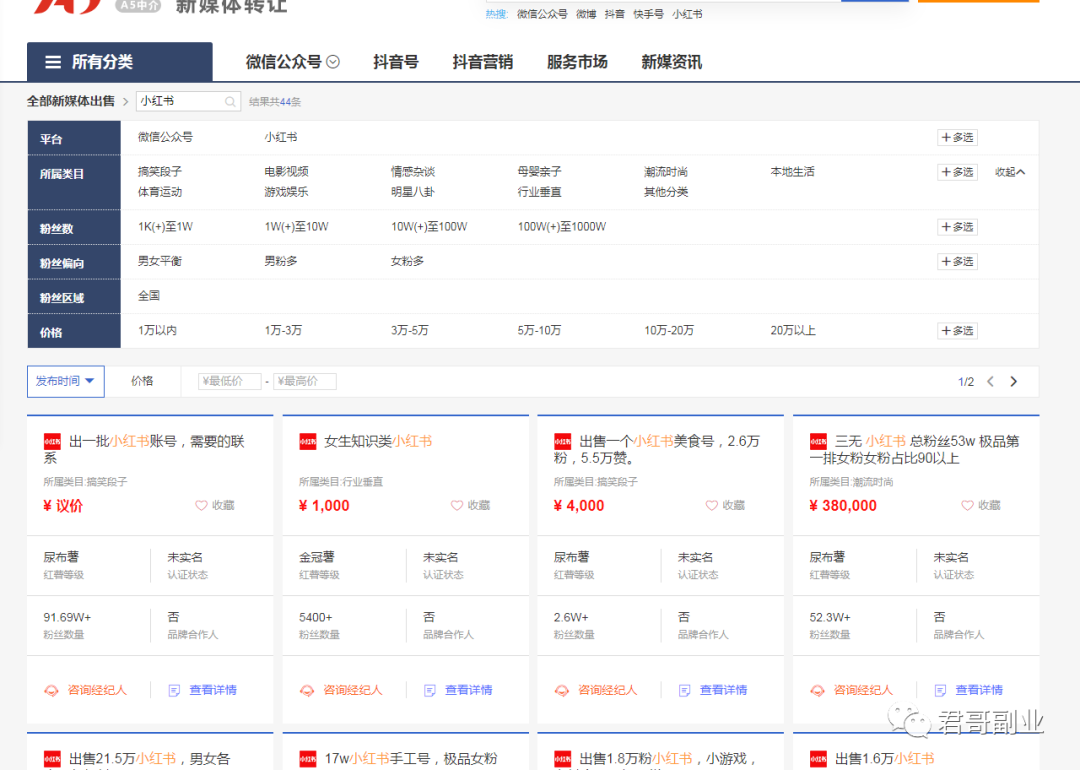Image resolution: width=1080 pixels, height=770 pixels.
Task: Enable 多选 for the 平台 filter row
Action: [957, 138]
